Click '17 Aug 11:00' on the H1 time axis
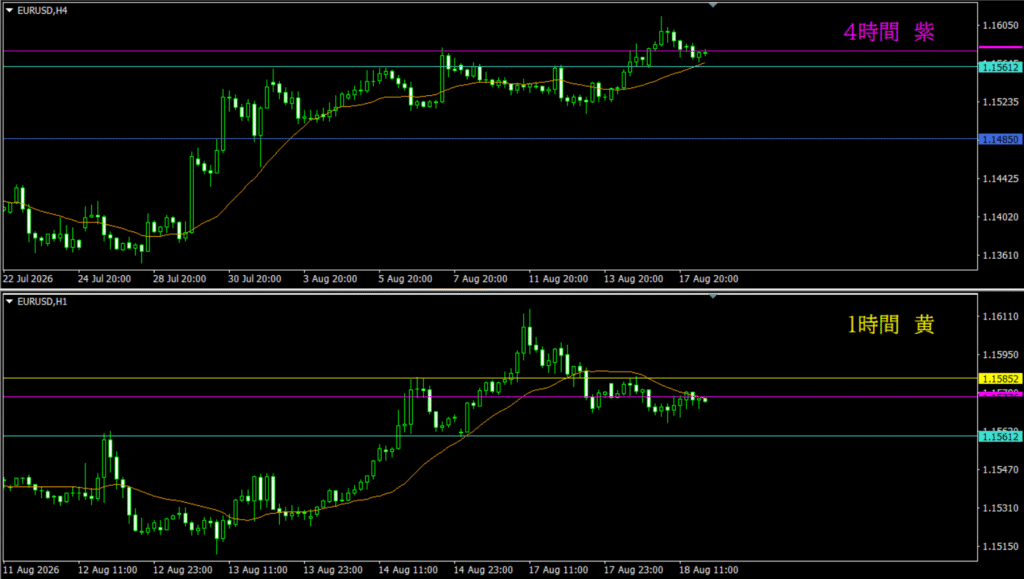The image size is (1024, 579). 558,570
